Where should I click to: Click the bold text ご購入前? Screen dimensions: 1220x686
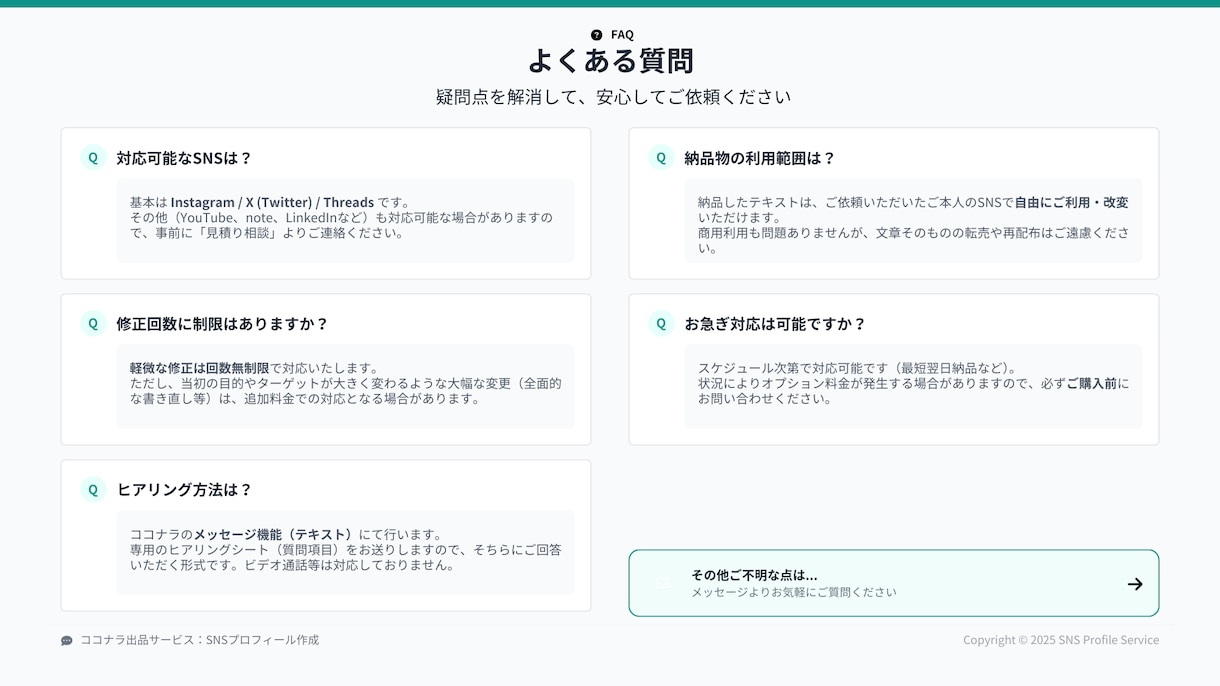coord(1091,383)
